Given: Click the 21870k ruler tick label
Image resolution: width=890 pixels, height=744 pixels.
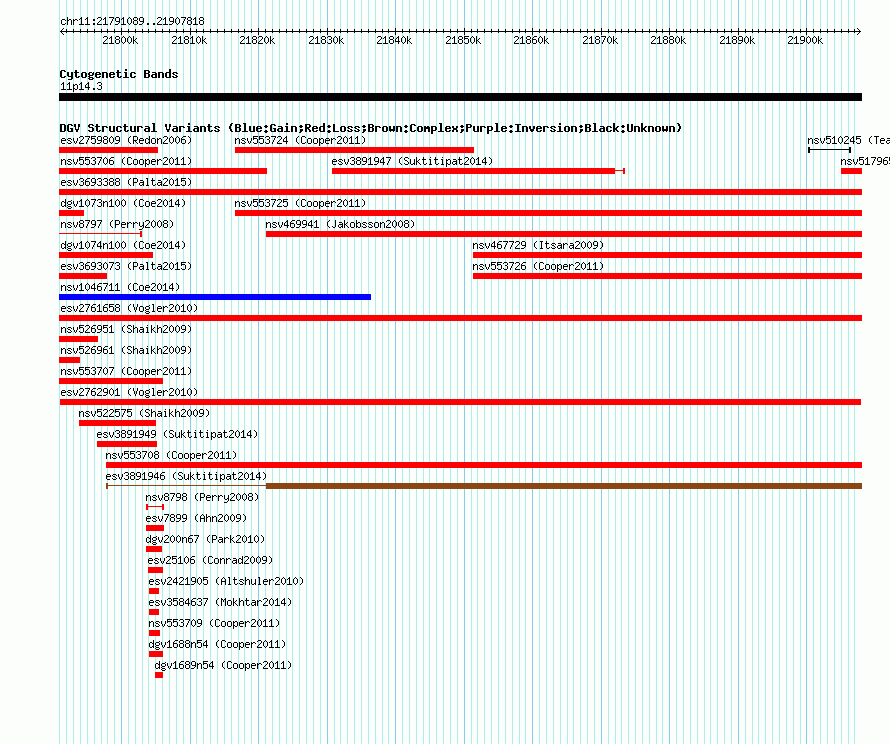Looking at the screenshot, I should coord(601,40).
